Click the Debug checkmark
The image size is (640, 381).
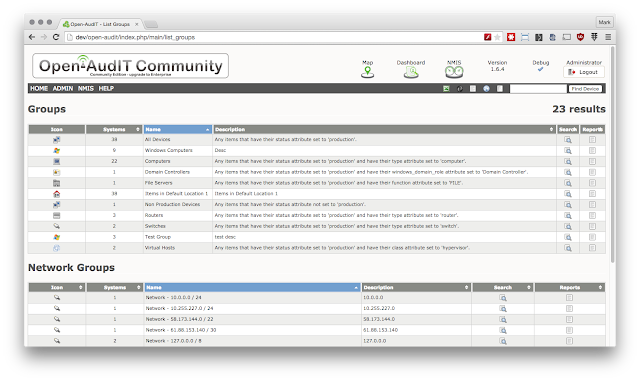(x=540, y=69)
